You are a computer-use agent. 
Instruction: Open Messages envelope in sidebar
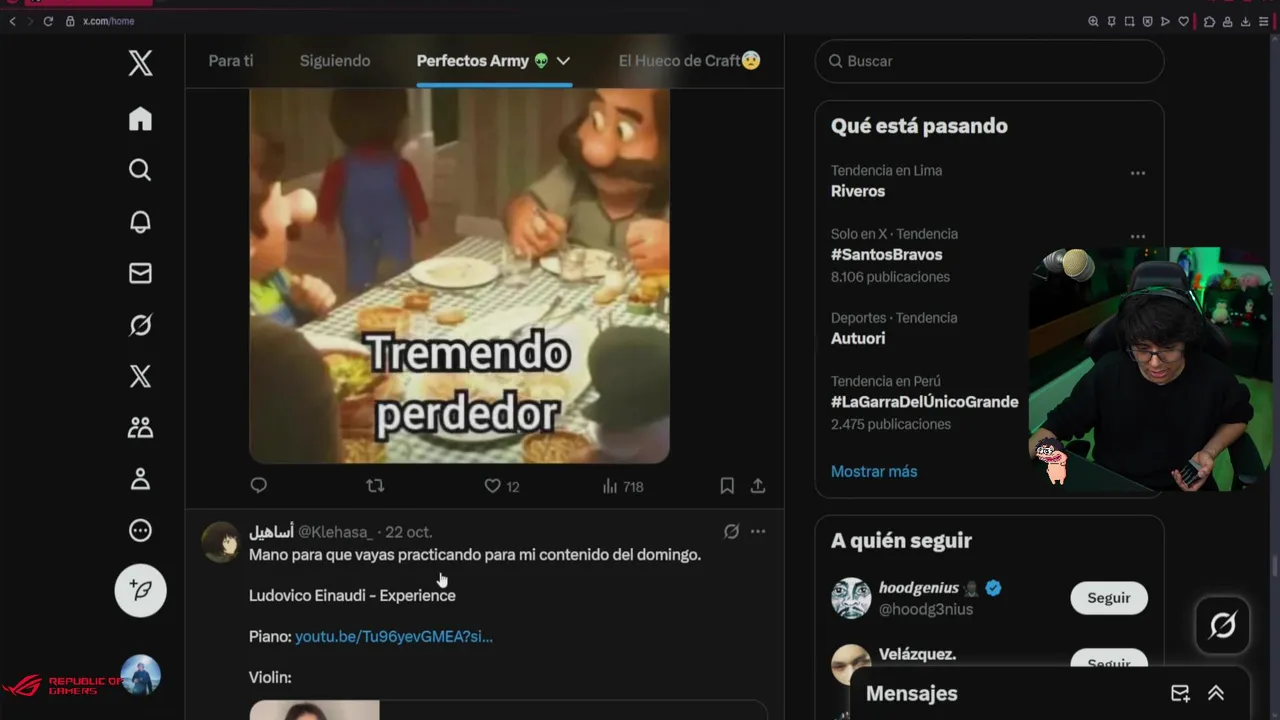(x=140, y=273)
